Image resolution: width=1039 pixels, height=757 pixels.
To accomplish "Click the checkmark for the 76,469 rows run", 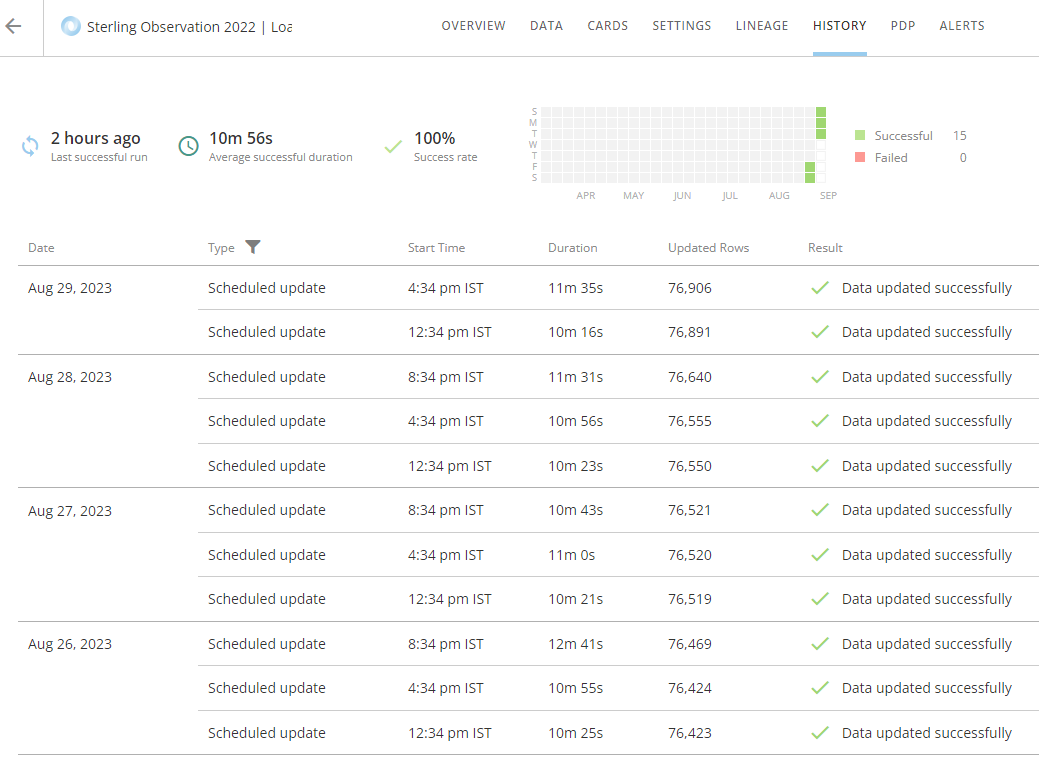I will tap(820, 644).
